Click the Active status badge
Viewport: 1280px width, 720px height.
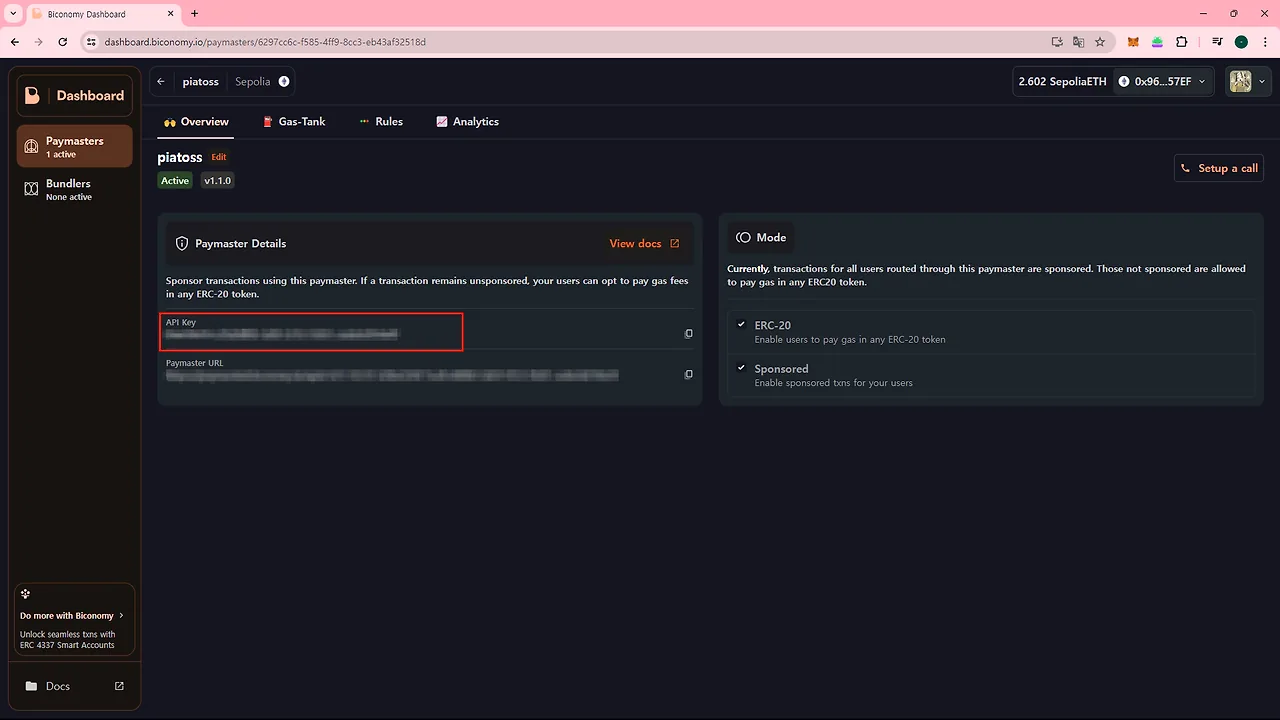(x=175, y=181)
